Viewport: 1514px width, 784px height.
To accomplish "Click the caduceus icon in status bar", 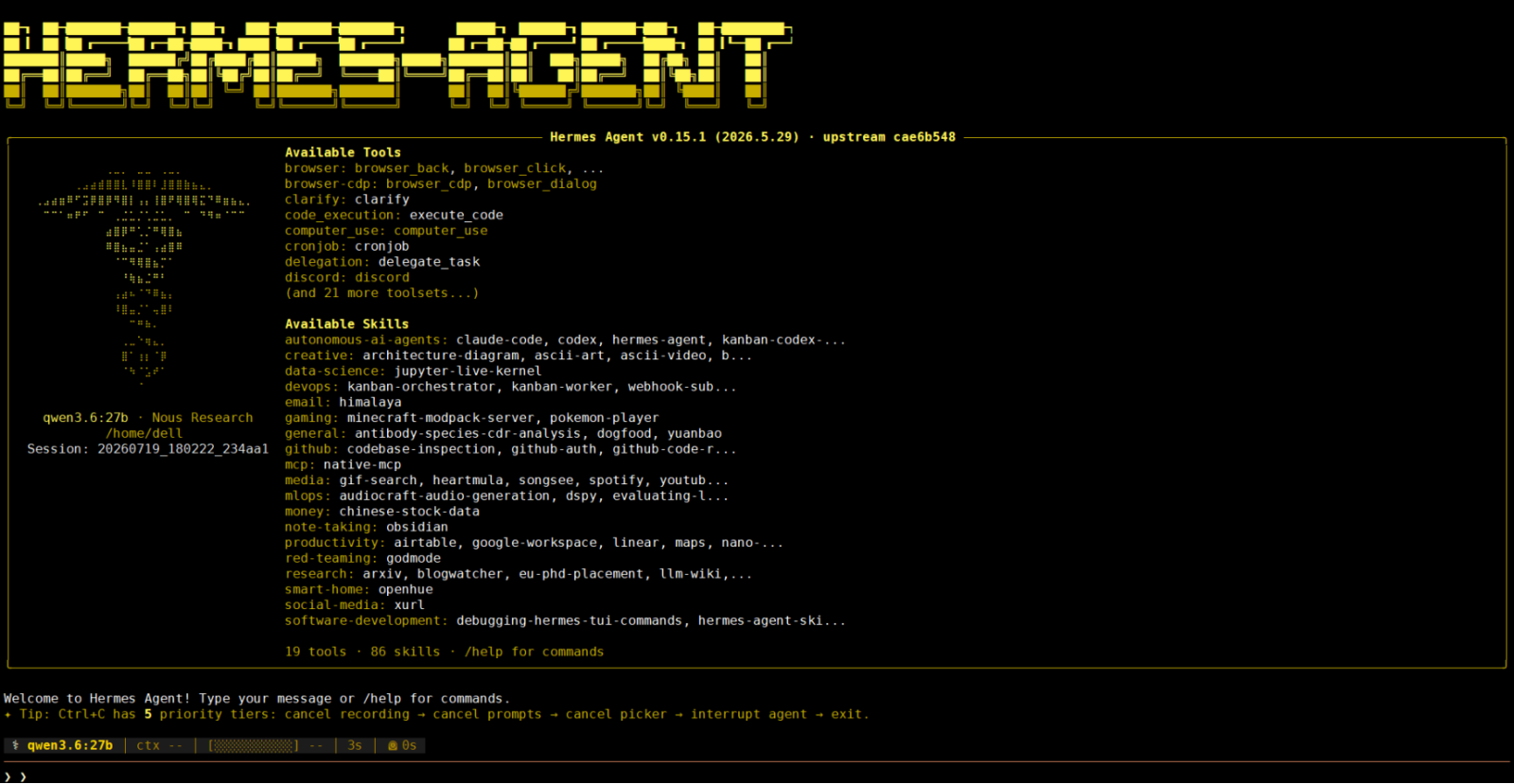I will pyautogui.click(x=15, y=745).
